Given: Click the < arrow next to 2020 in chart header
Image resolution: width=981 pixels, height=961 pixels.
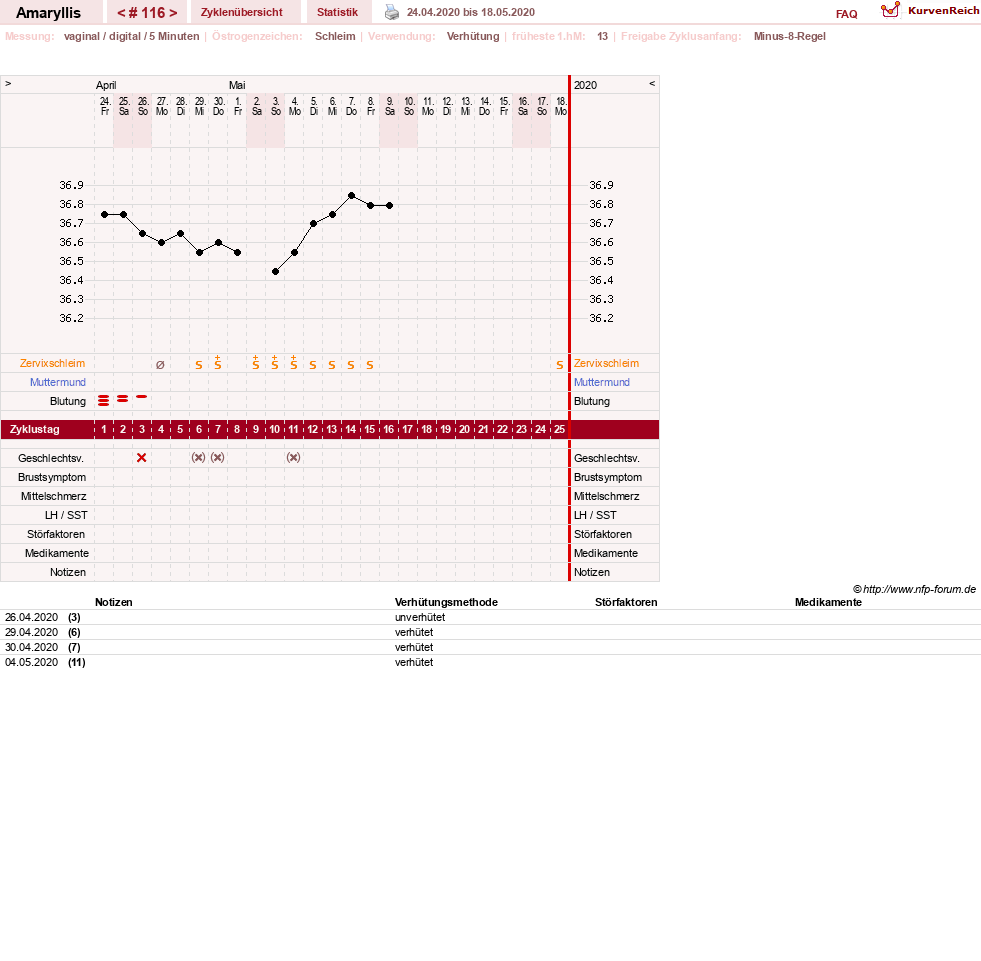Looking at the screenshot, I should coord(652,83).
